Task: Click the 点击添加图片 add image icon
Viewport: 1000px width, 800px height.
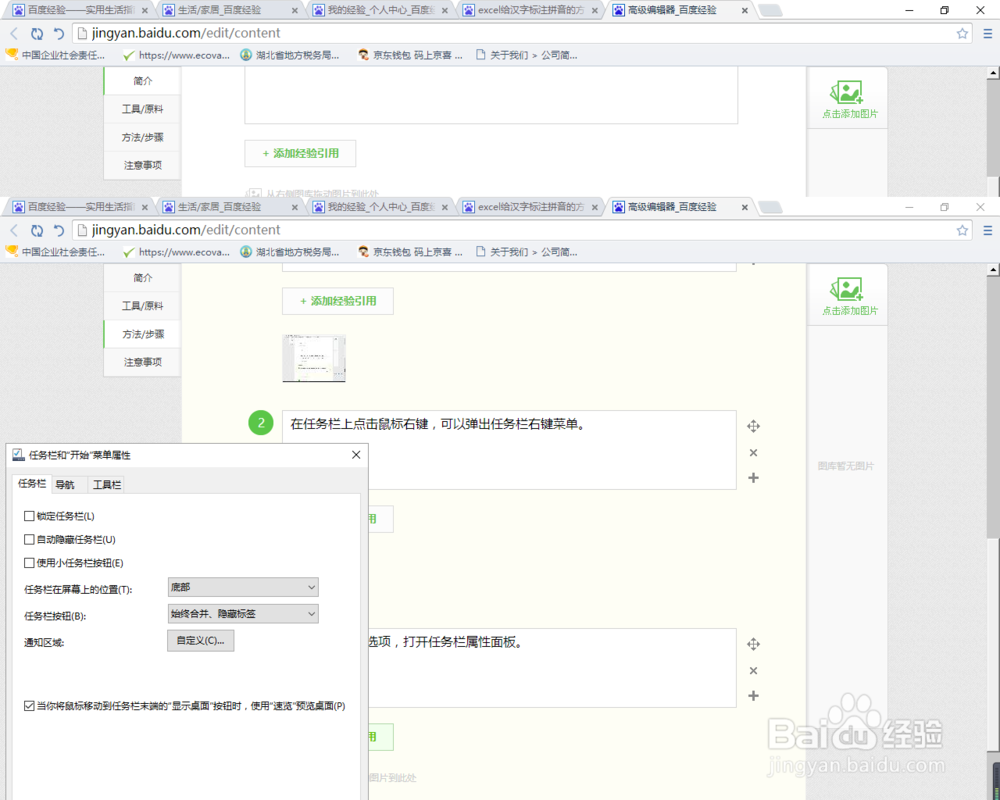Action: click(x=847, y=293)
